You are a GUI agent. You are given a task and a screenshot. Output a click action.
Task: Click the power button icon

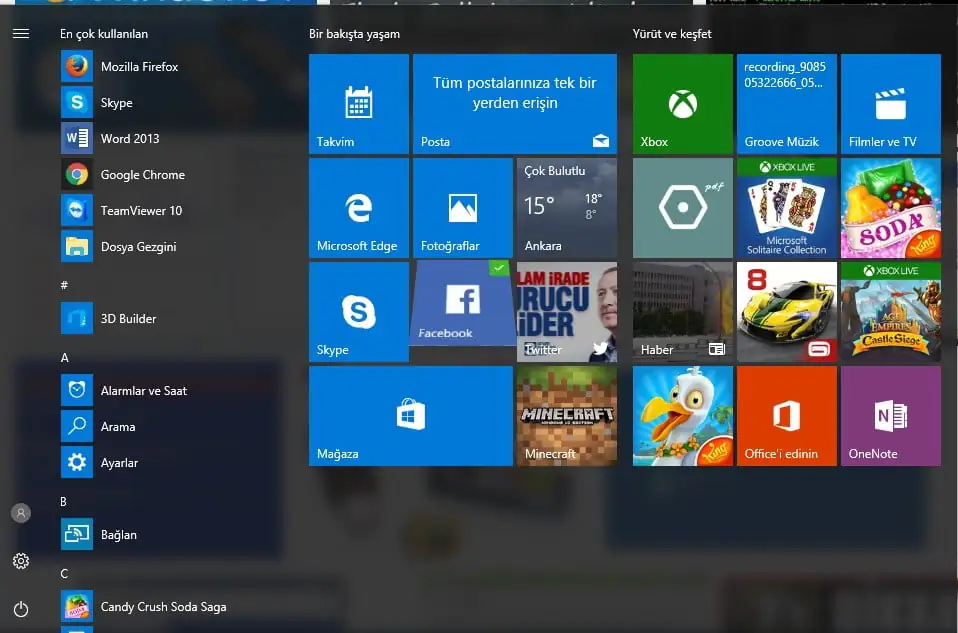21,609
